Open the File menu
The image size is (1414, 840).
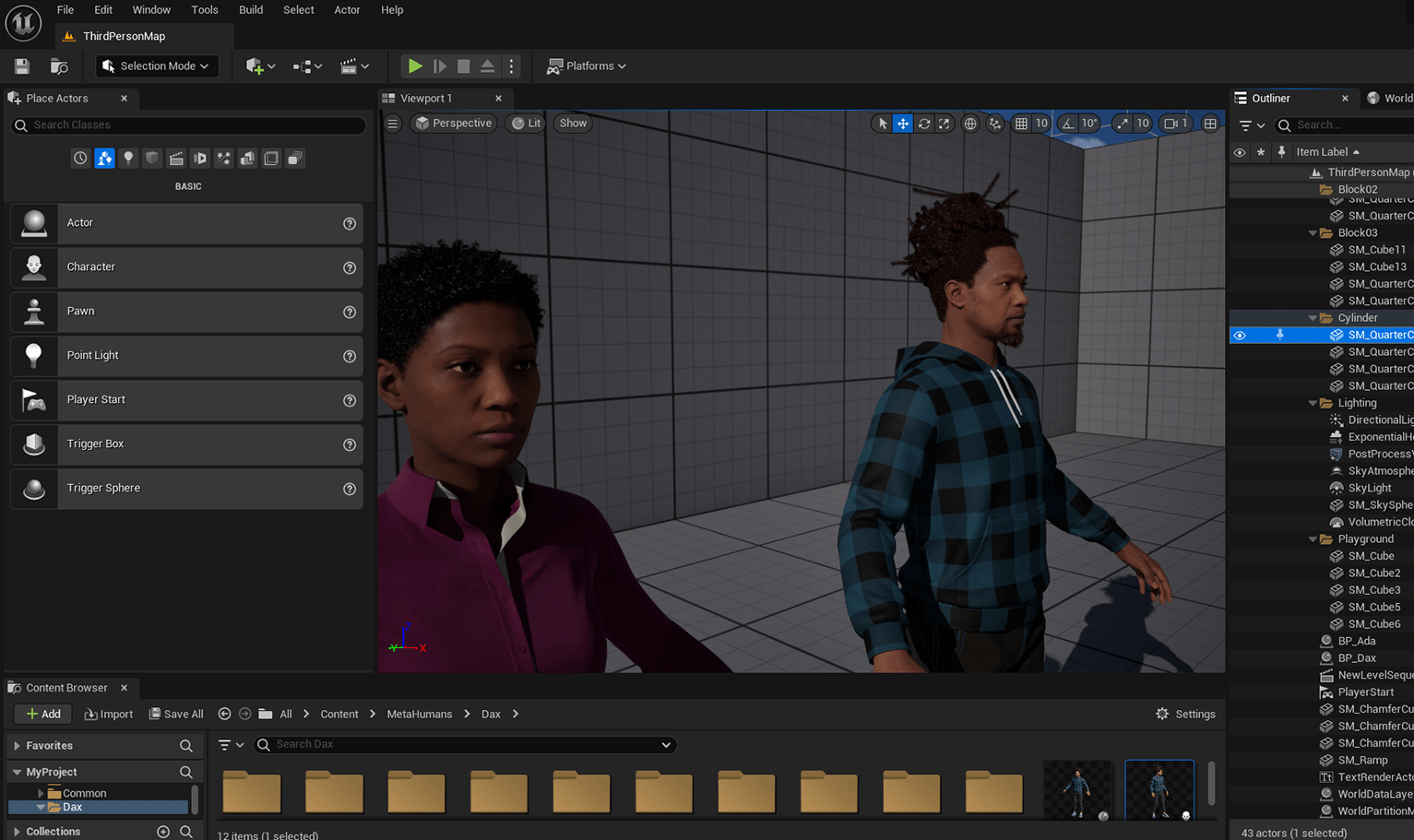click(x=65, y=10)
